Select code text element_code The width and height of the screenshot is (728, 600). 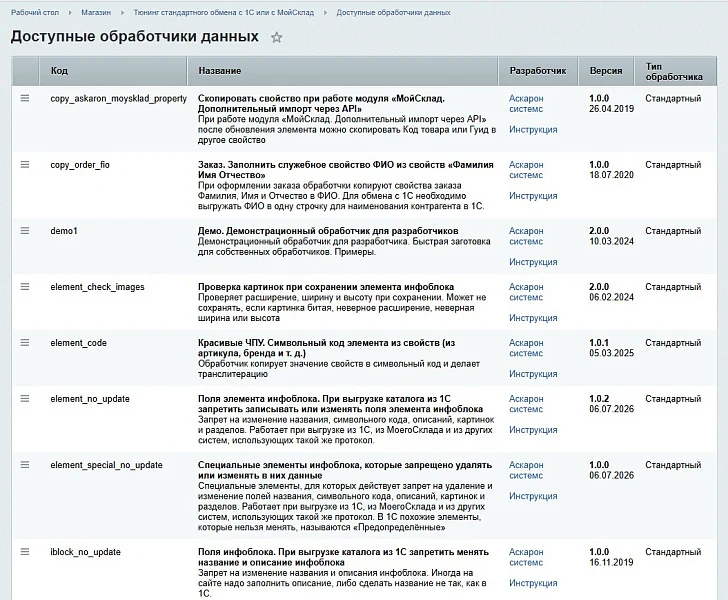[x=78, y=343]
